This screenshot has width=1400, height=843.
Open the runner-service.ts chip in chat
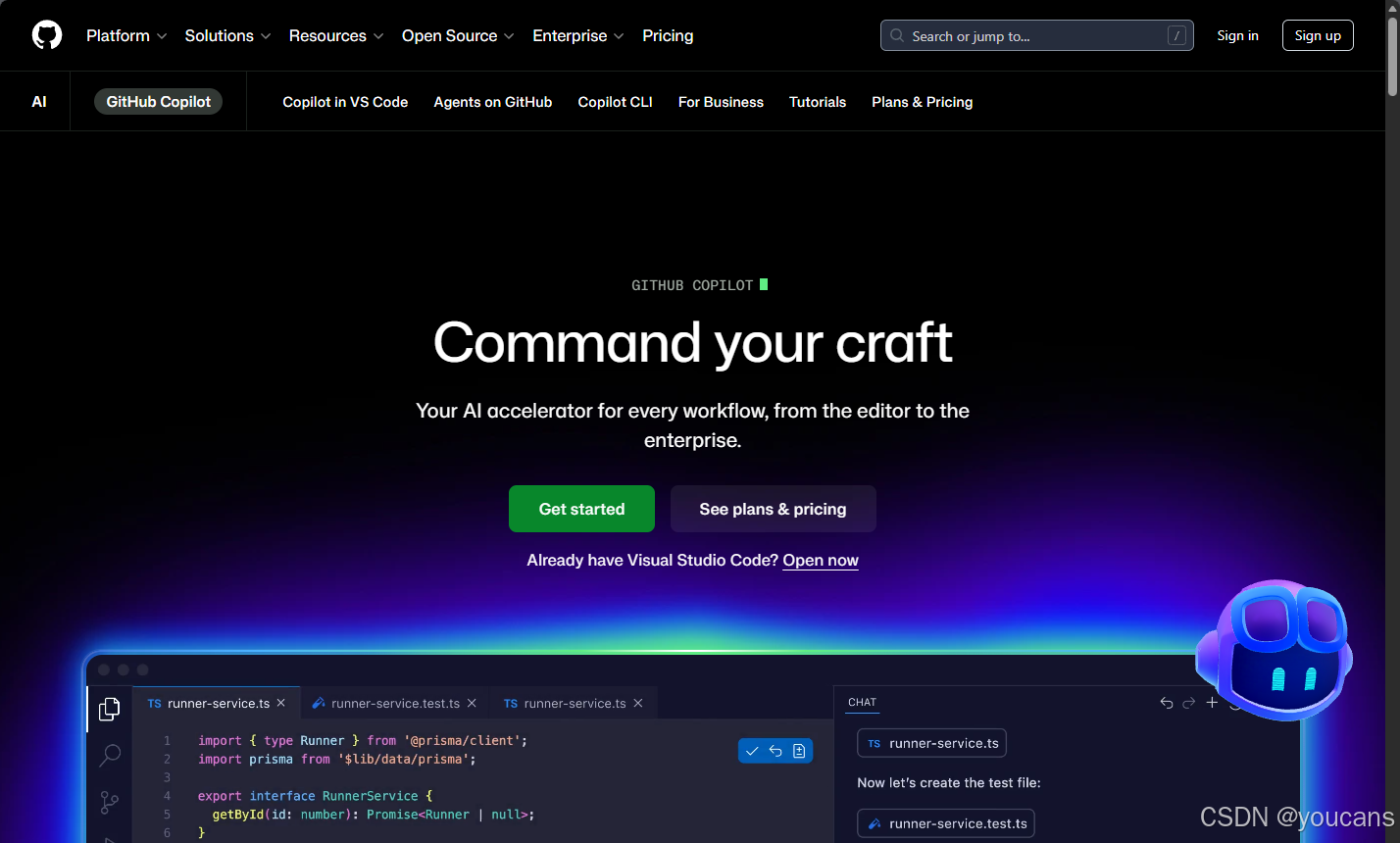tap(931, 743)
